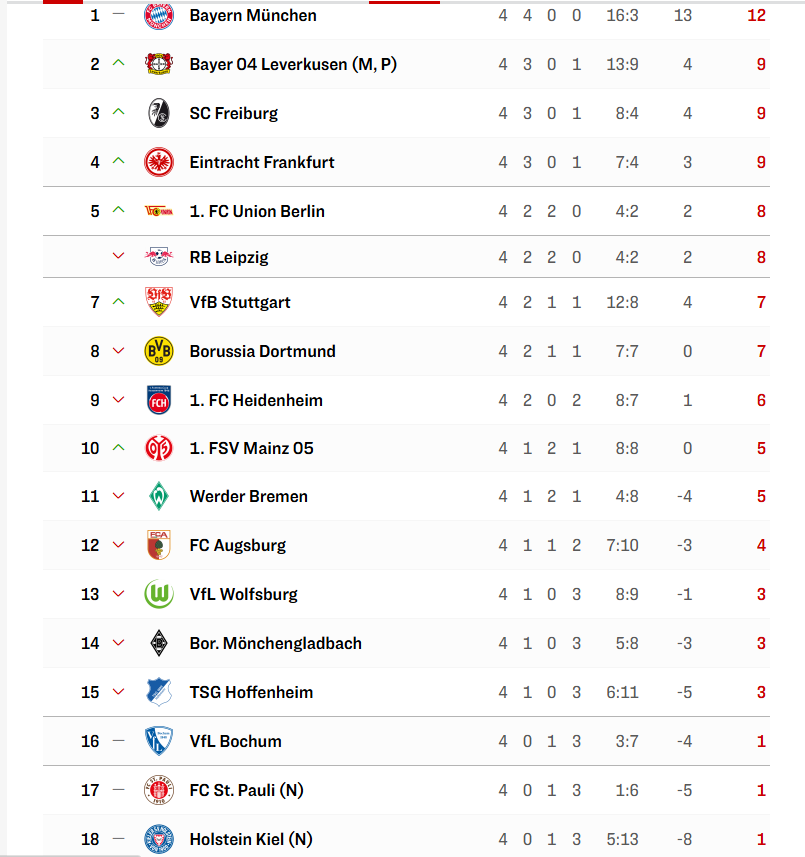The image size is (805, 857).
Task: Click the Holstein Kiel round crest
Action: click(x=158, y=839)
